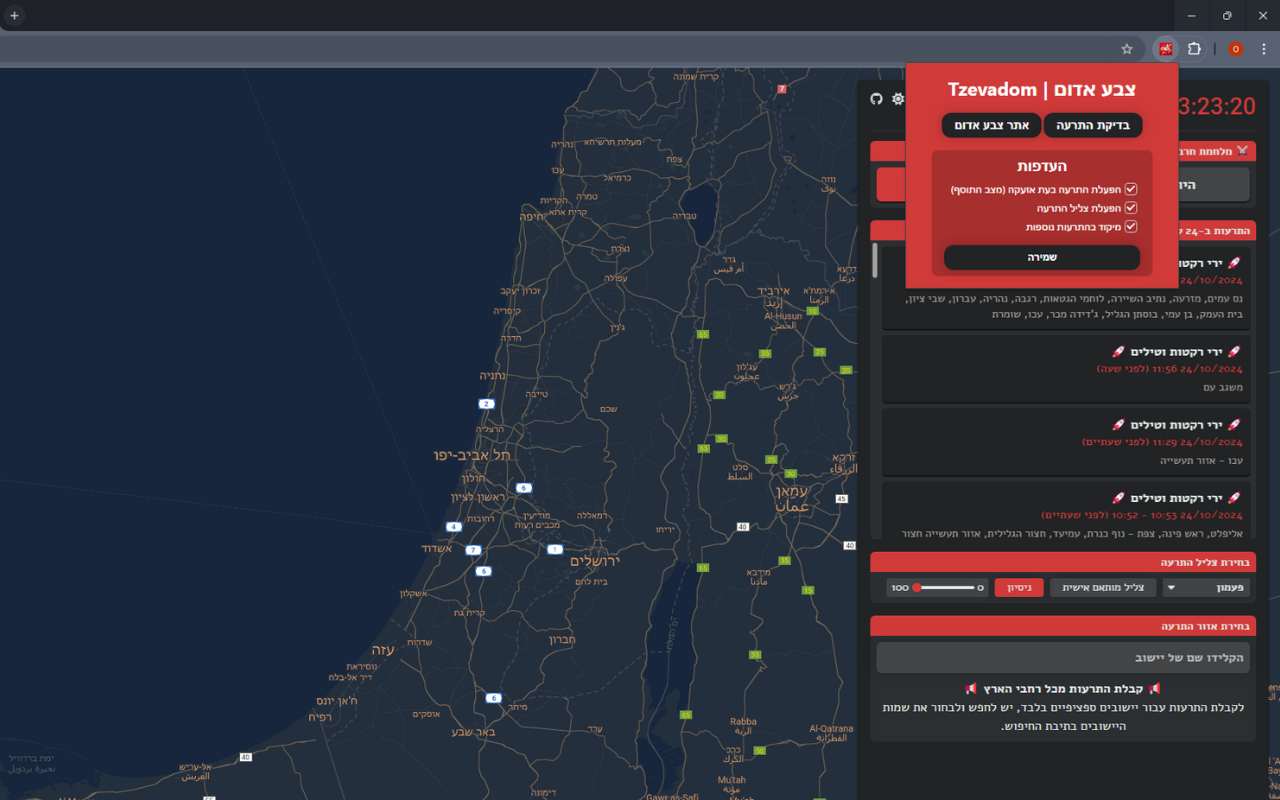This screenshot has height=800, width=1280.
Task: Click the 'בדיקת התרעה' button in the popup
Action: 1093,125
